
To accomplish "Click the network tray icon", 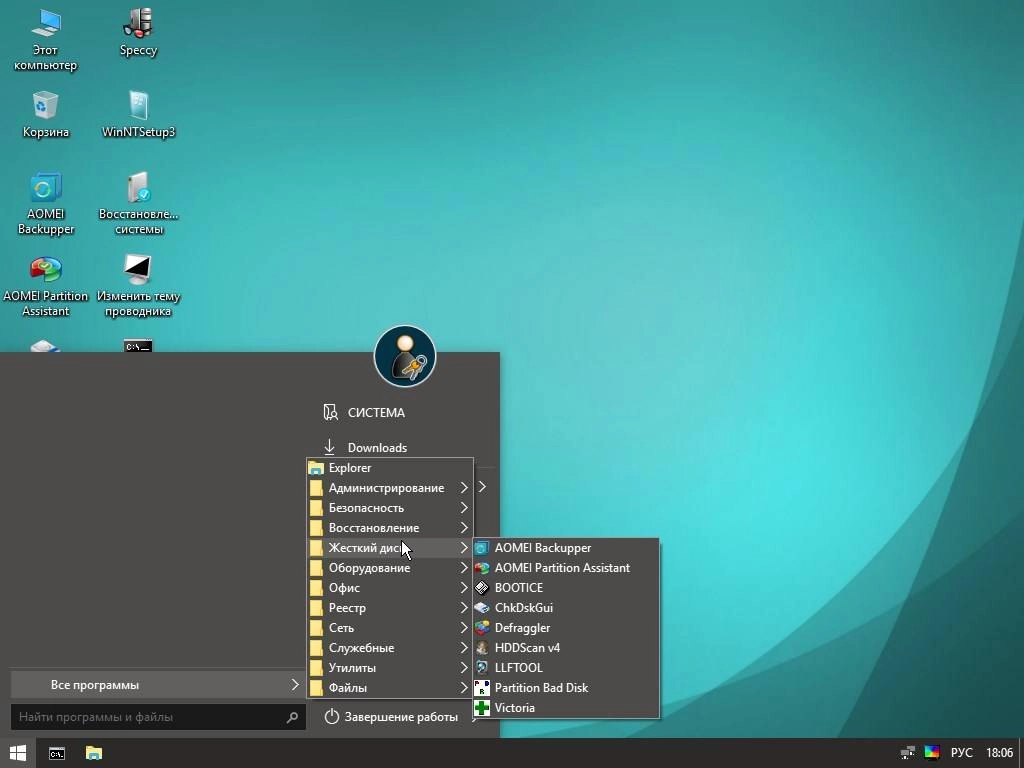I will tap(907, 753).
